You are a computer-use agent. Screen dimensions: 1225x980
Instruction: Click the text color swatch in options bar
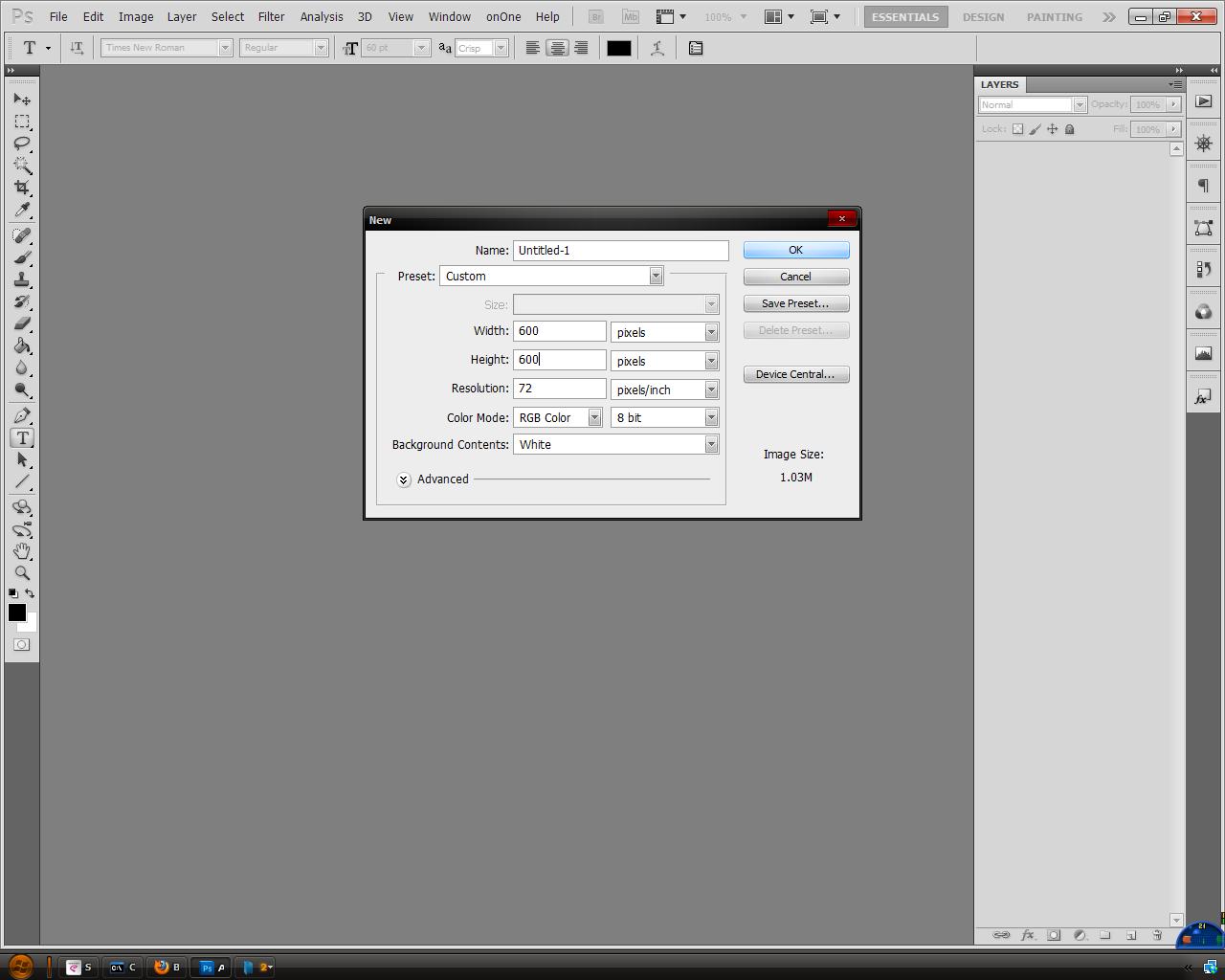pos(618,48)
